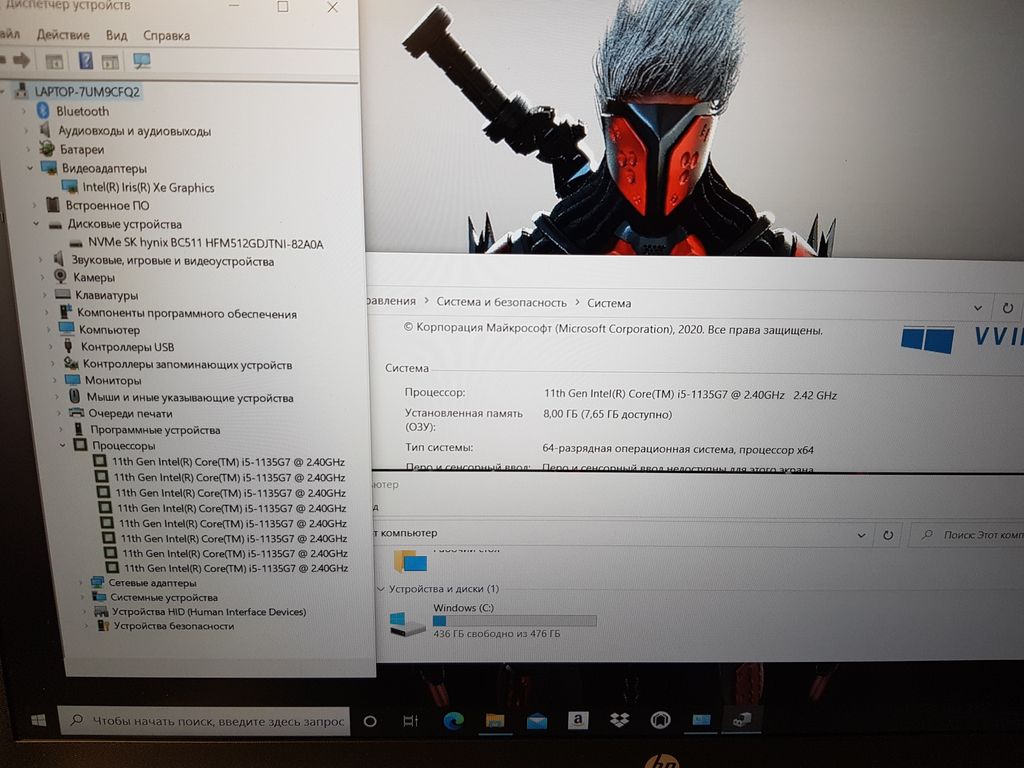Click the Bluetooth device category icon

tap(43, 111)
